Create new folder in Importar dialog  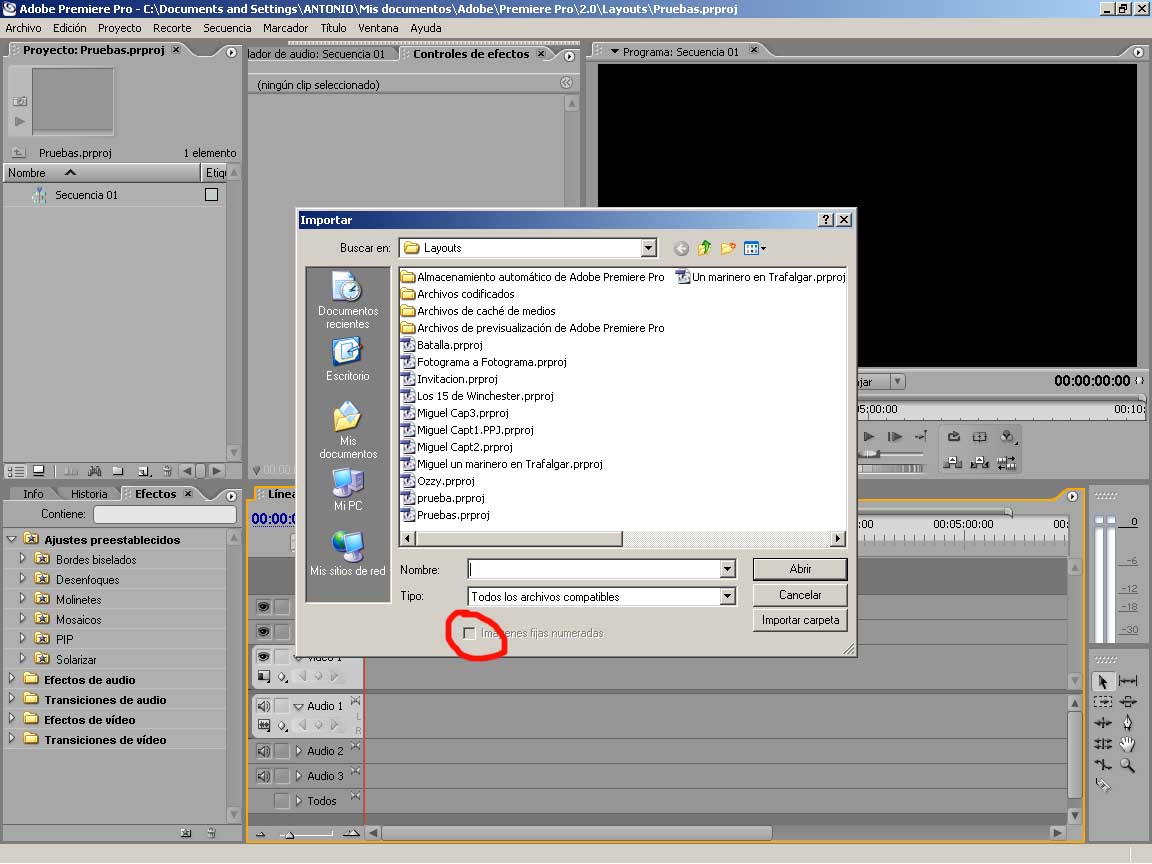coord(728,248)
